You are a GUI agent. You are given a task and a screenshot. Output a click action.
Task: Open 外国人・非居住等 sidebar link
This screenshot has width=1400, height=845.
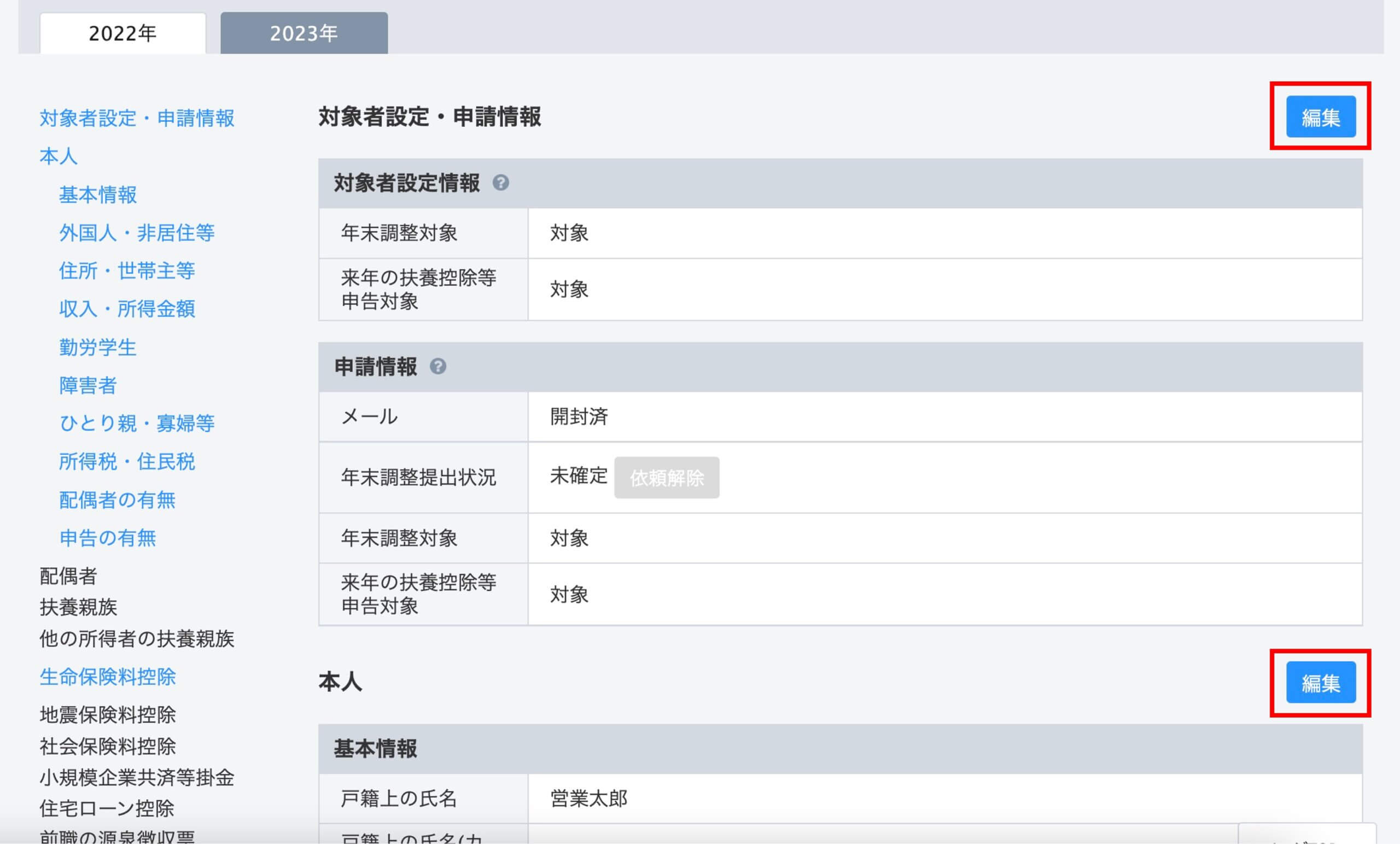coord(137,233)
